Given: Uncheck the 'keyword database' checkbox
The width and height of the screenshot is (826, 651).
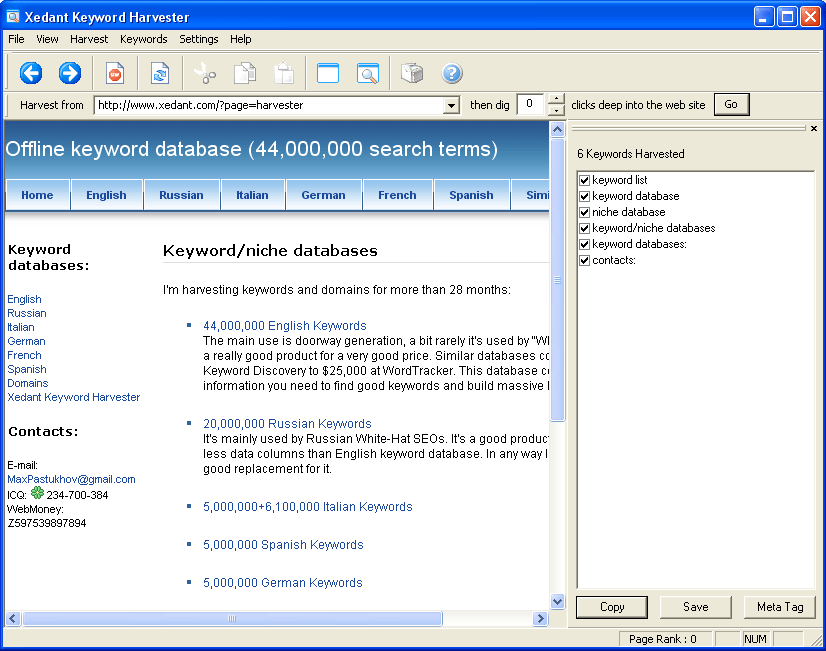Looking at the screenshot, I should click(x=584, y=196).
